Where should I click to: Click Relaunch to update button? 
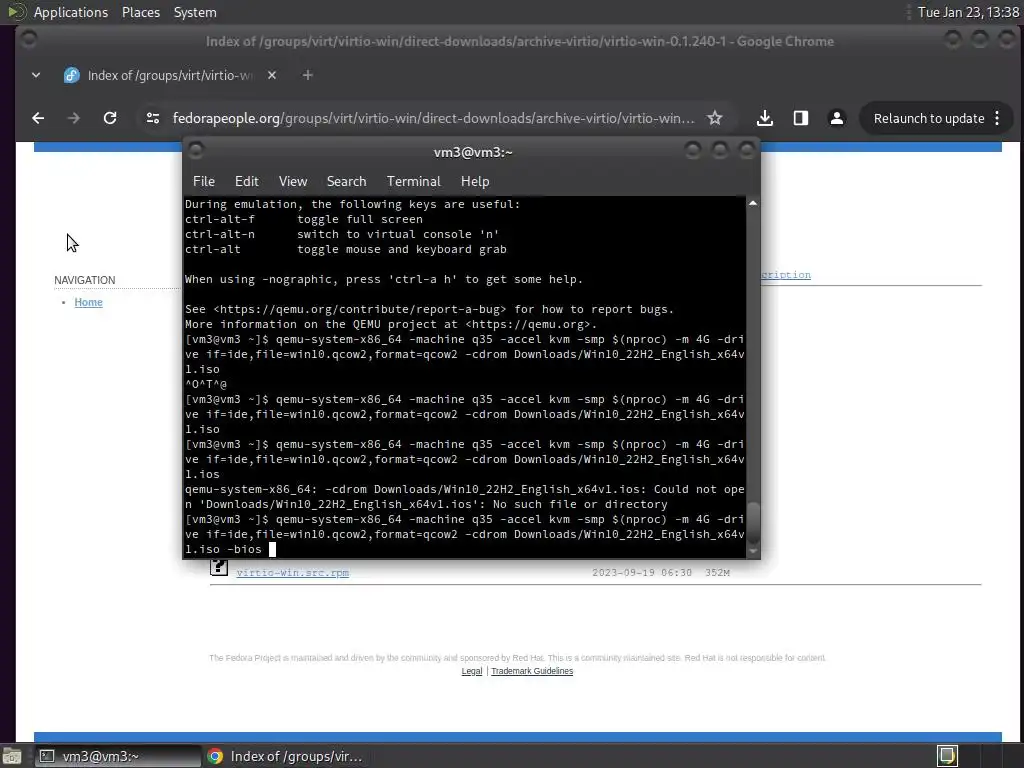point(929,118)
